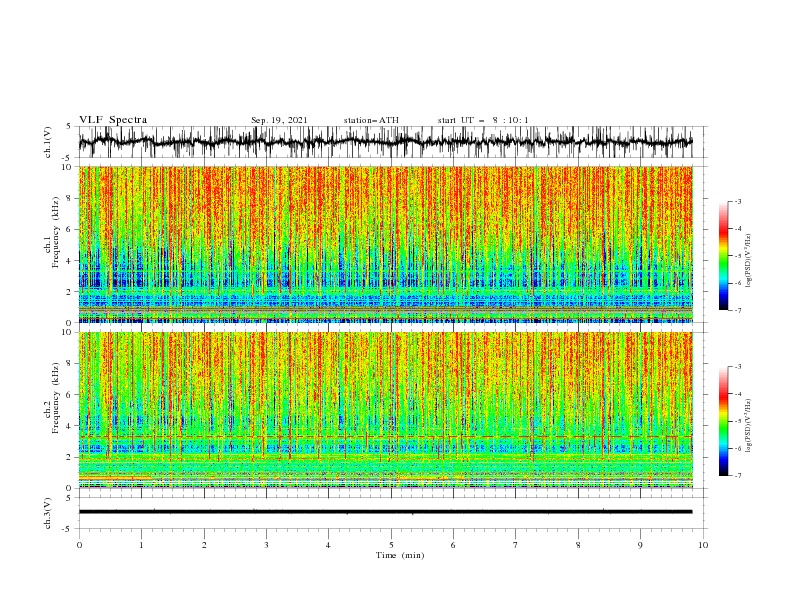Click the time axis tick '4'

329,545
